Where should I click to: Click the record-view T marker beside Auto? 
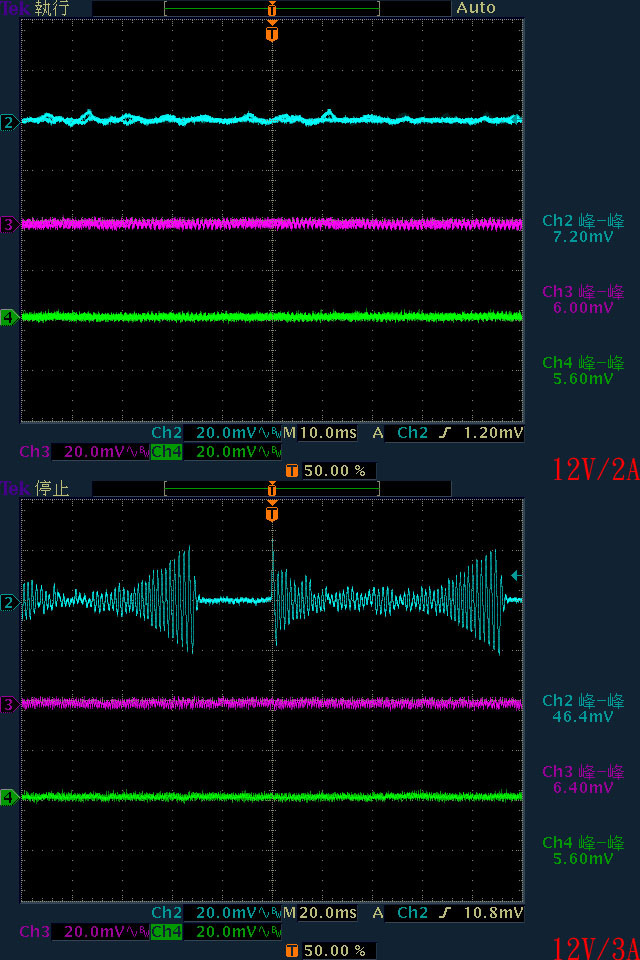pos(272,8)
